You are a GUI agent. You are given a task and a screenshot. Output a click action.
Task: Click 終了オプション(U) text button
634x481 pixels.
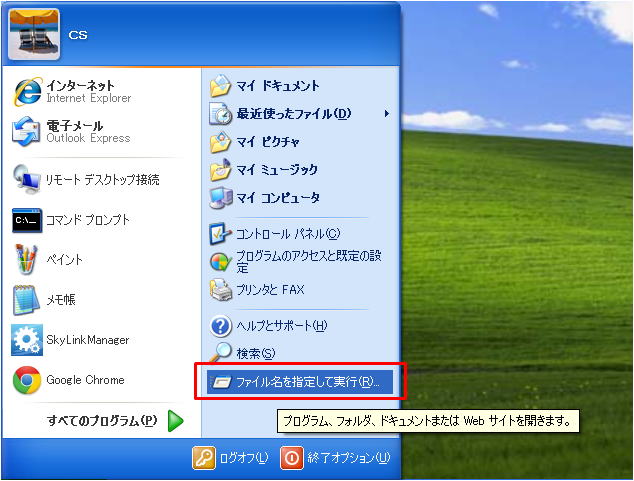pos(349,458)
